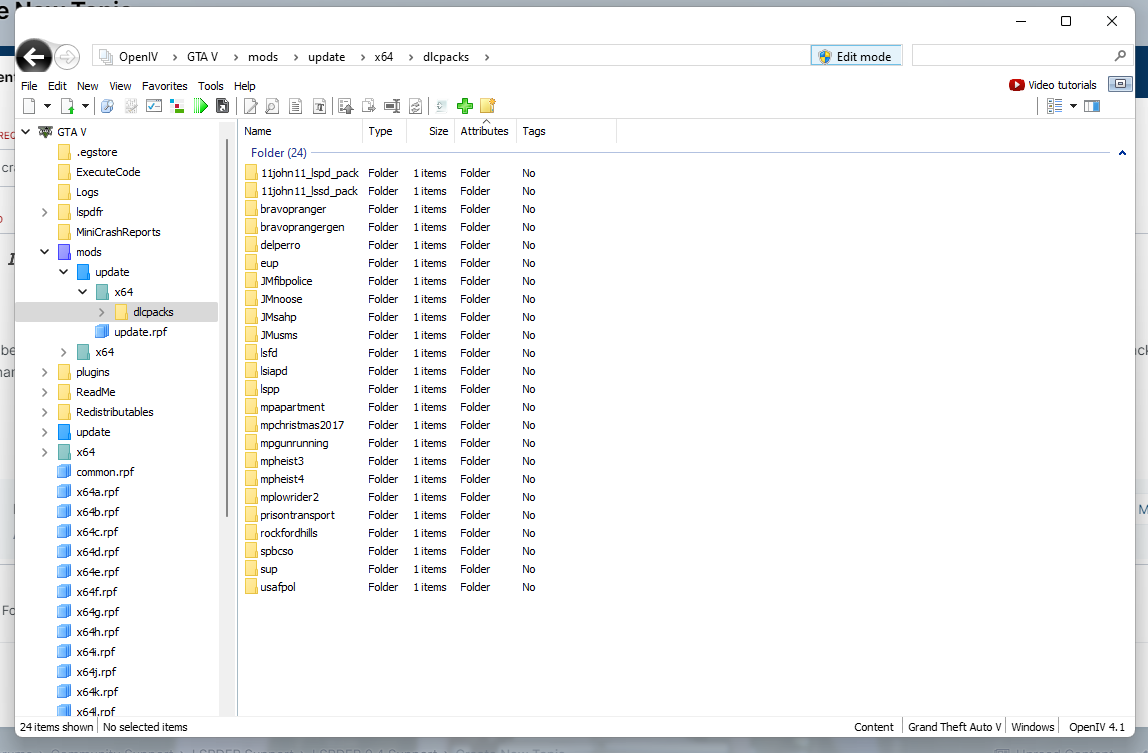The width and height of the screenshot is (1148, 753).
Task: Toggle the preview pane layout icon
Action: point(1092,106)
